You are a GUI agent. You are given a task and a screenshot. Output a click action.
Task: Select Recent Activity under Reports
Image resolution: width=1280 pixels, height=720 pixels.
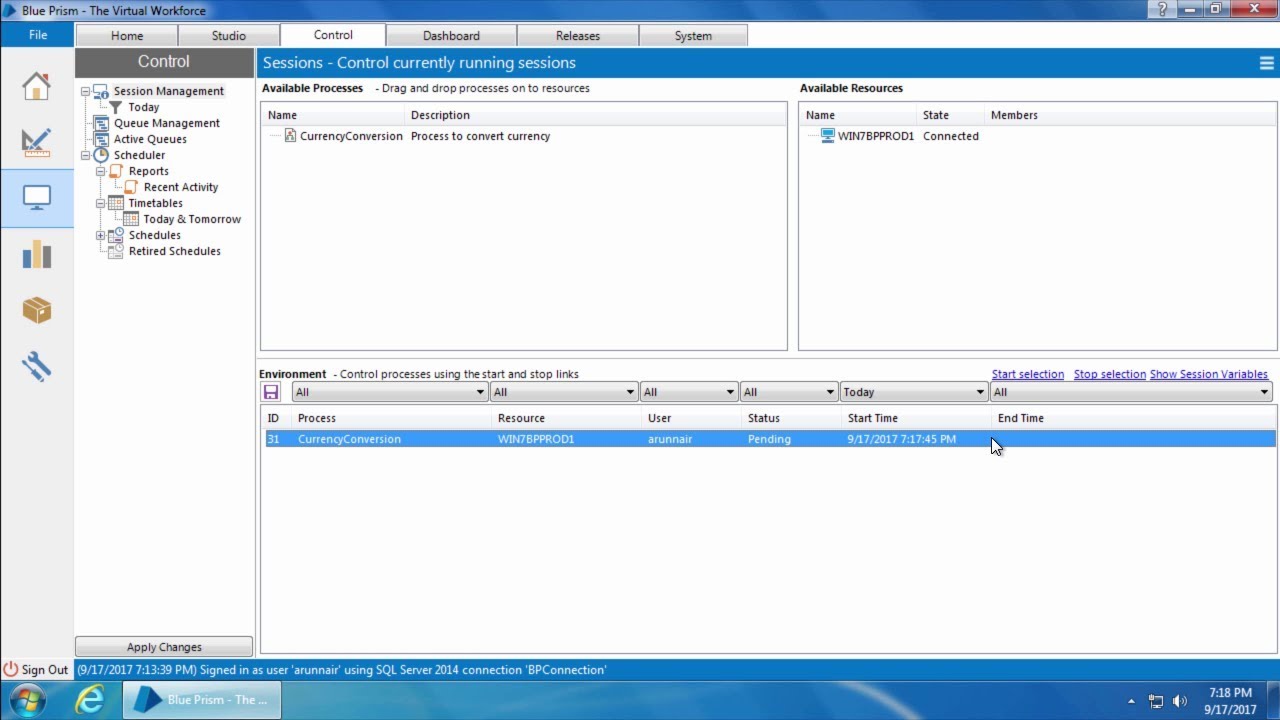point(181,187)
